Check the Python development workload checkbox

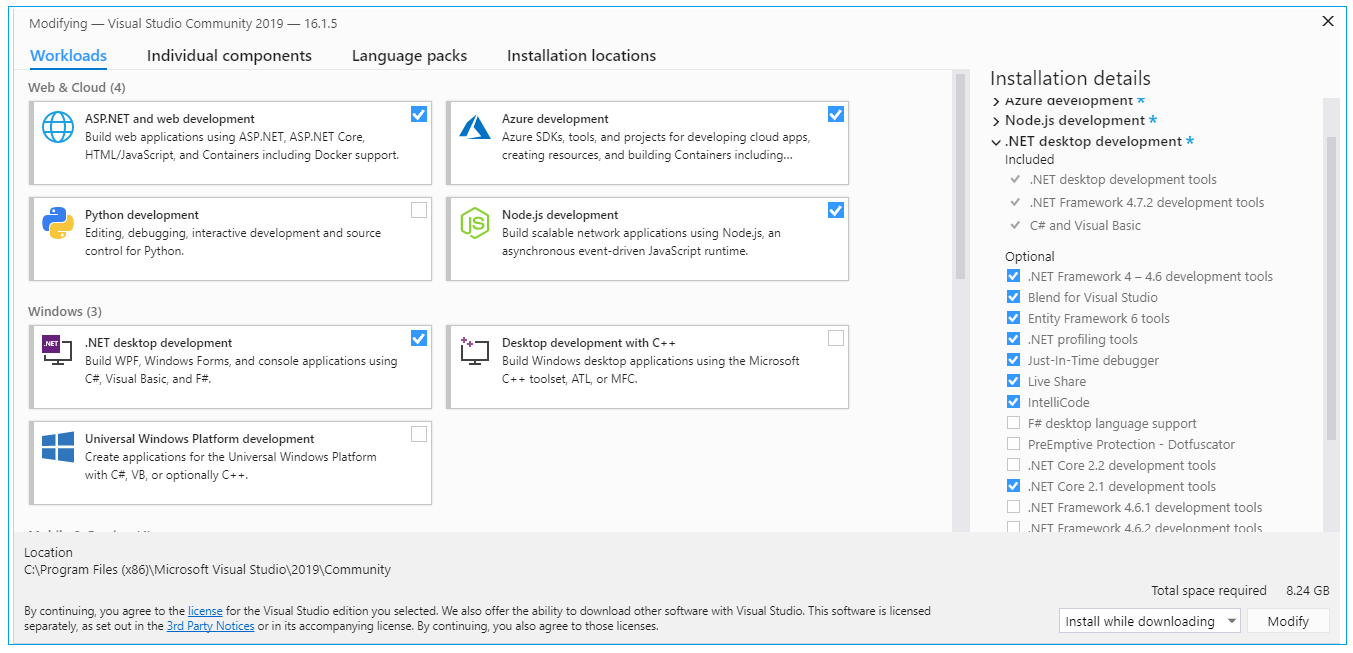point(419,210)
